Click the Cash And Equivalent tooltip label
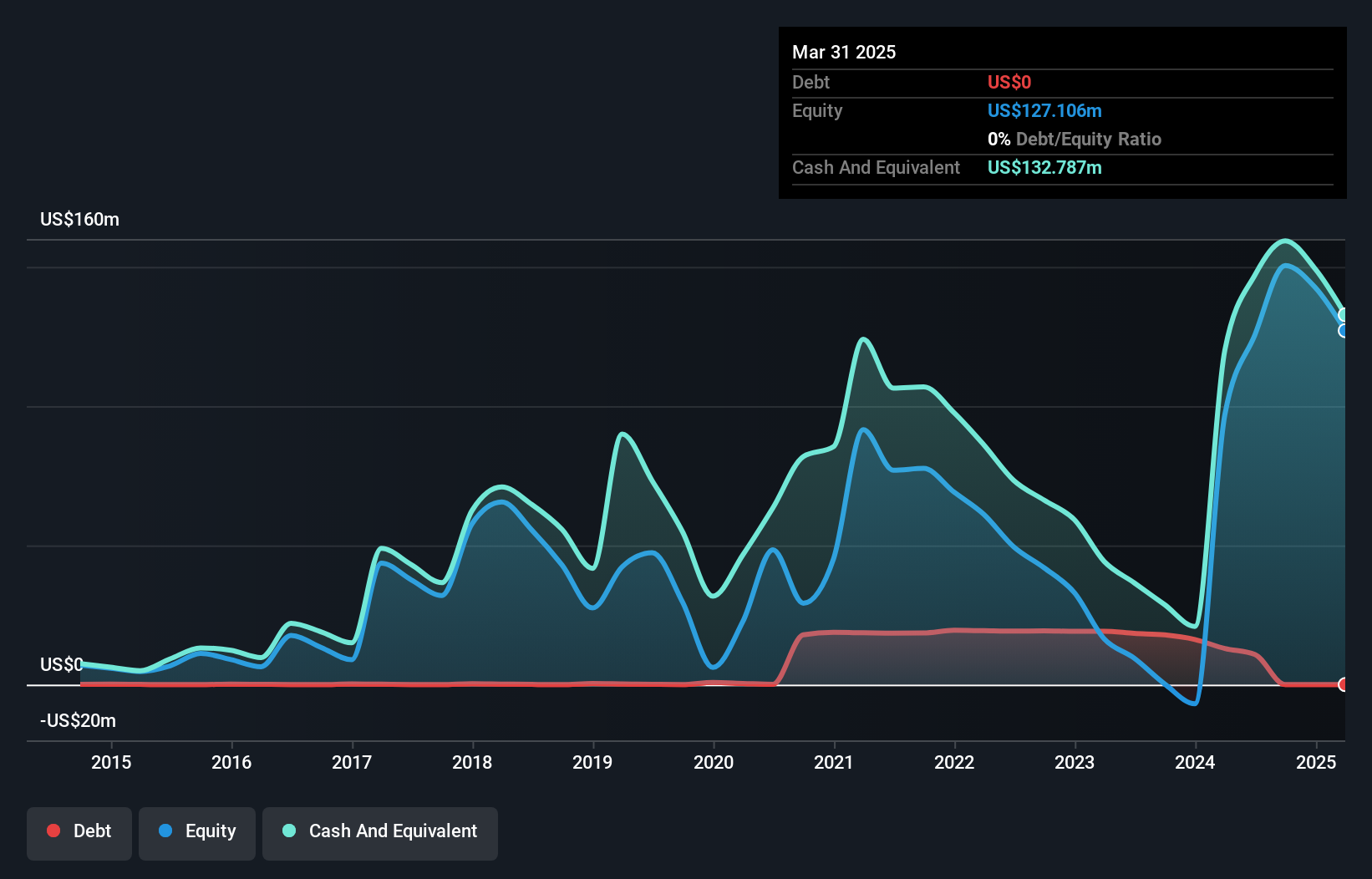1372x879 pixels. [876, 167]
